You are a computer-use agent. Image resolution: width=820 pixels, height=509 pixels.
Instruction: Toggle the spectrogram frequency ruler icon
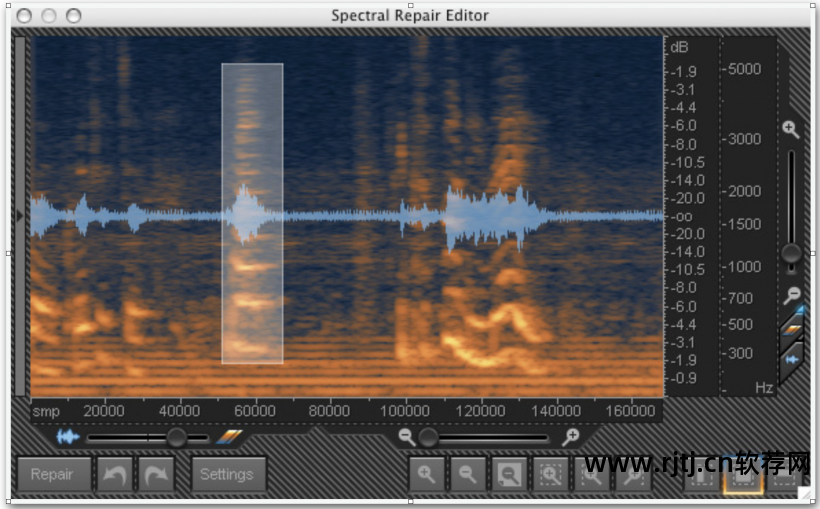(791, 330)
